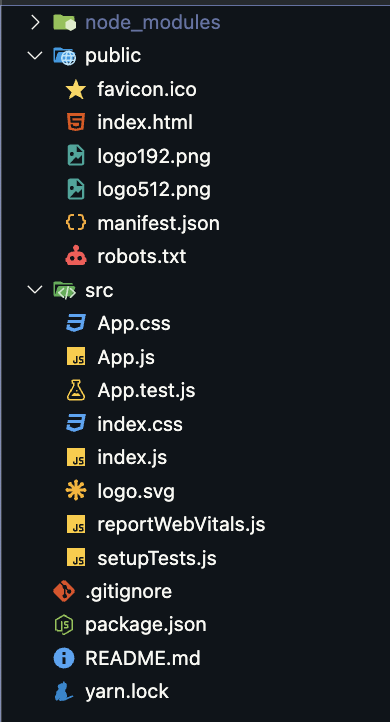Select the node_modules folder name

pyautogui.click(x=153, y=22)
